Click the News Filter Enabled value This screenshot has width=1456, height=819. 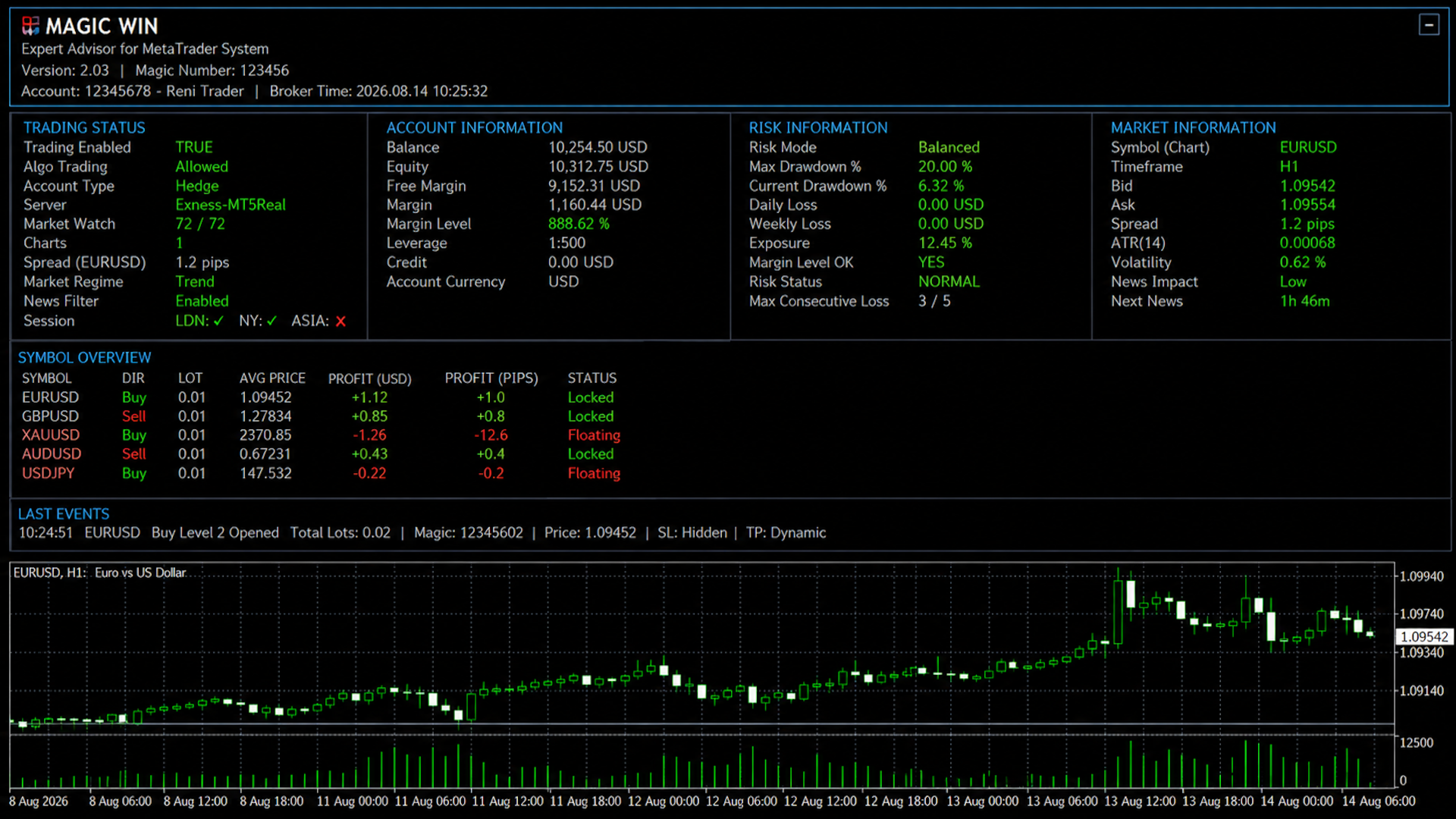coord(202,301)
